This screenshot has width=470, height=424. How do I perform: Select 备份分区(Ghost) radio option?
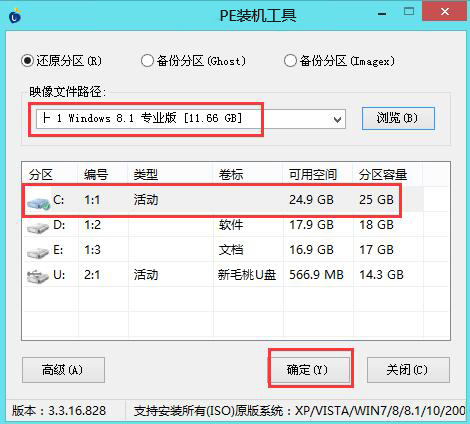click(x=147, y=61)
